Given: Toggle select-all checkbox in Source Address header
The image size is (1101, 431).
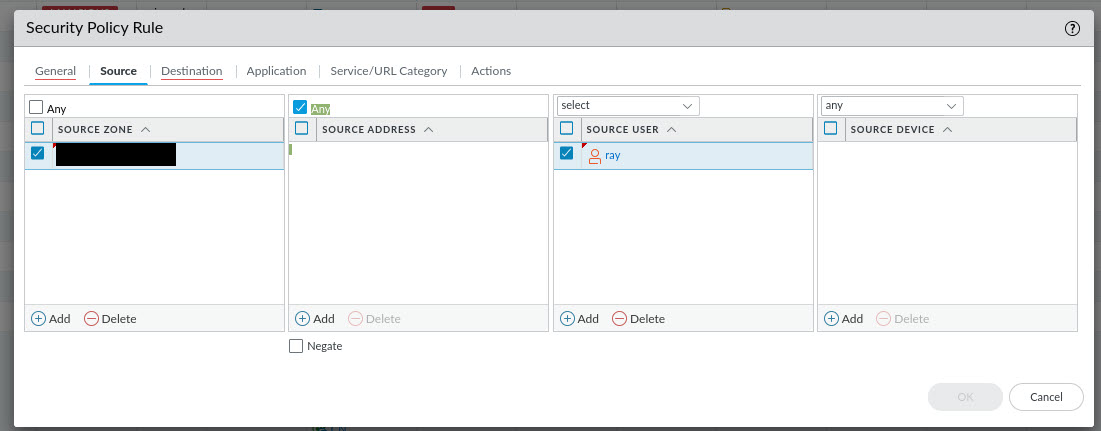Looking at the screenshot, I should click(302, 128).
